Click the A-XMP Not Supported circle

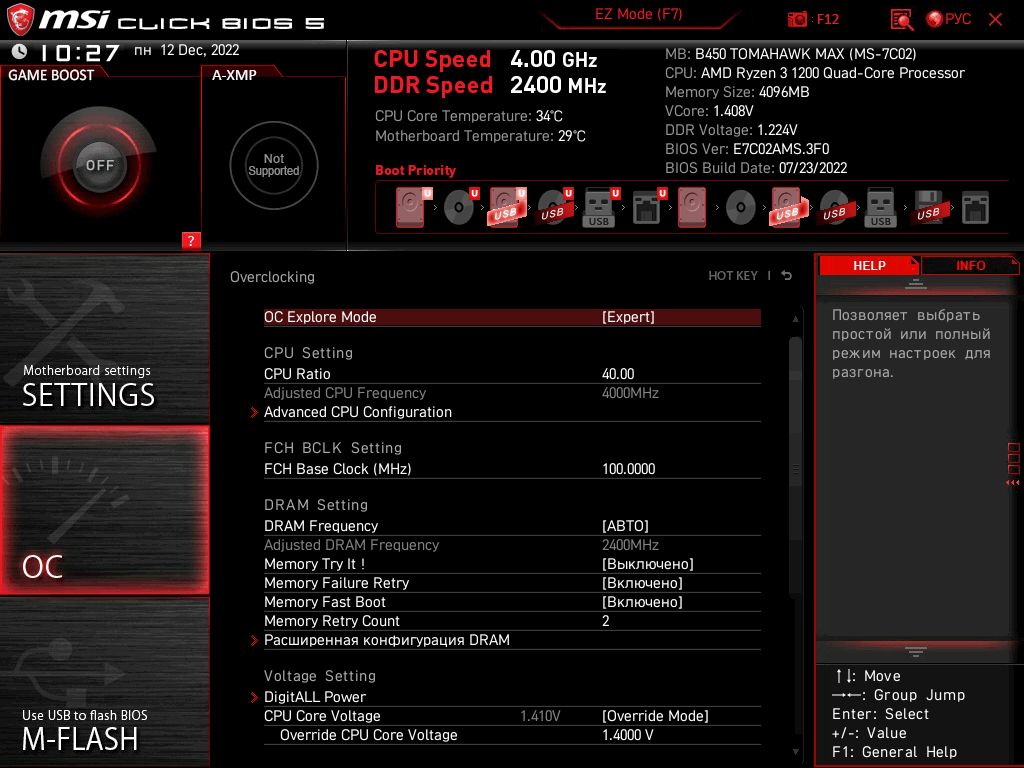pos(274,165)
